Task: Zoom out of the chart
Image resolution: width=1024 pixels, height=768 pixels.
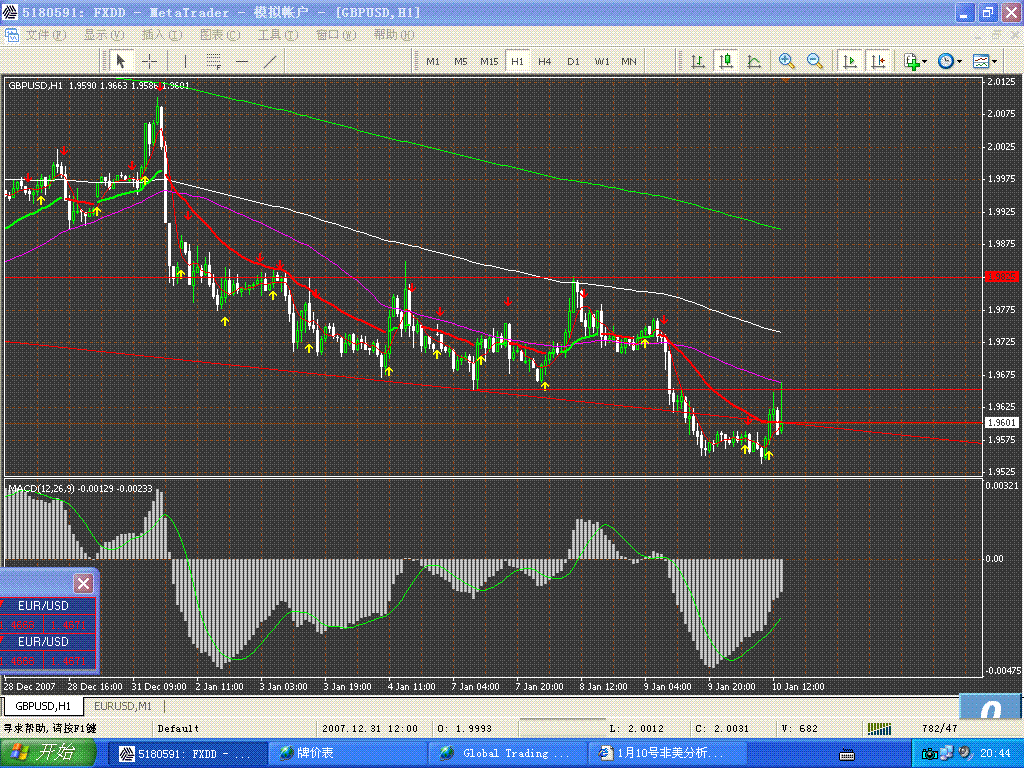Action: point(814,61)
